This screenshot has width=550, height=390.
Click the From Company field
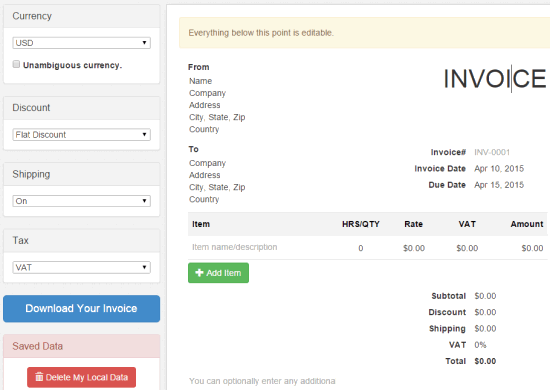[x=207, y=93]
